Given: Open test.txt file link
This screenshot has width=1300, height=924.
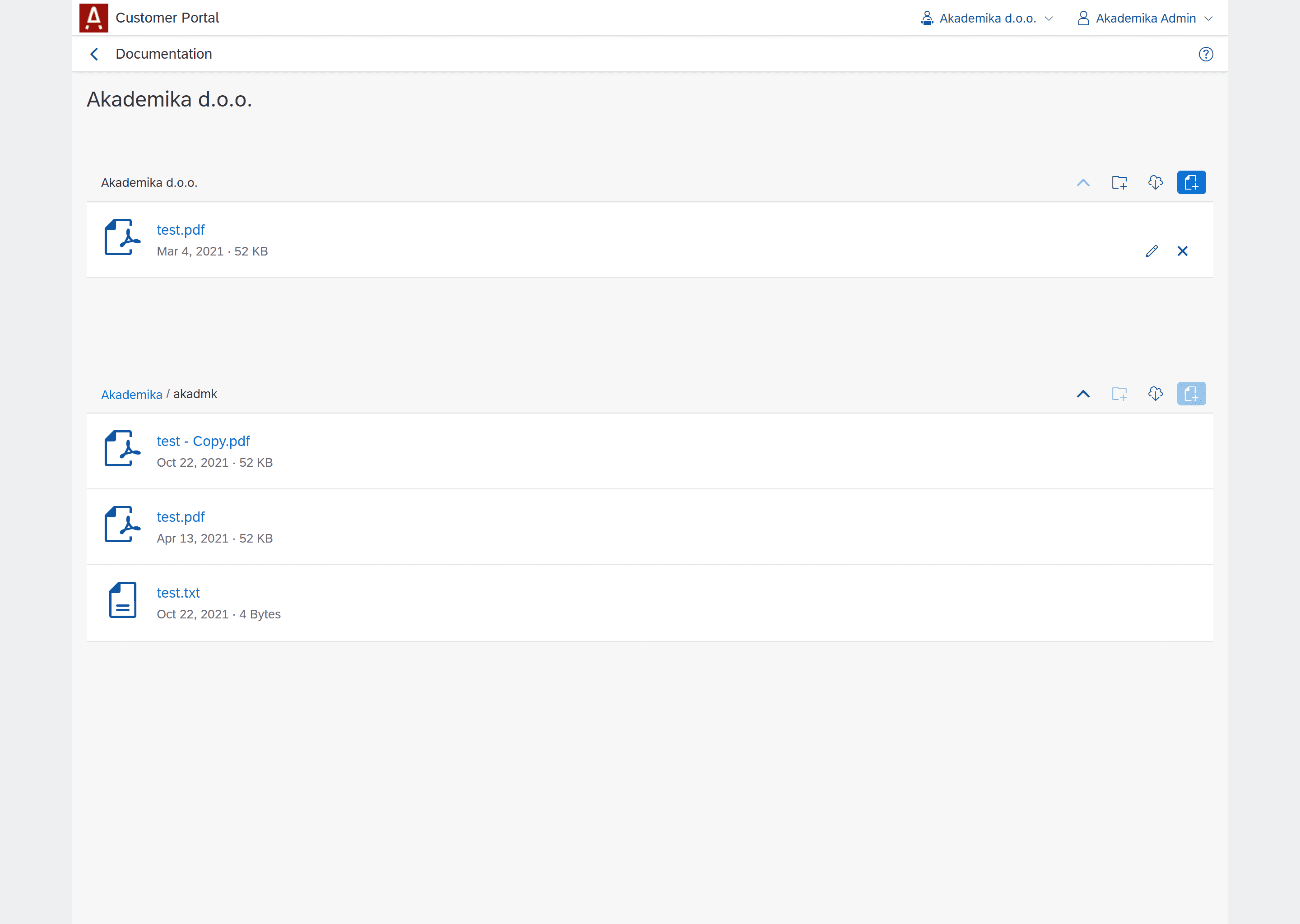Looking at the screenshot, I should click(x=178, y=593).
